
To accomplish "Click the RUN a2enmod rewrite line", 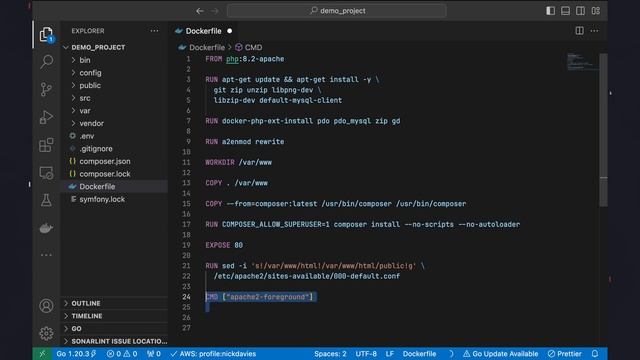I will pyautogui.click(x=244, y=142).
